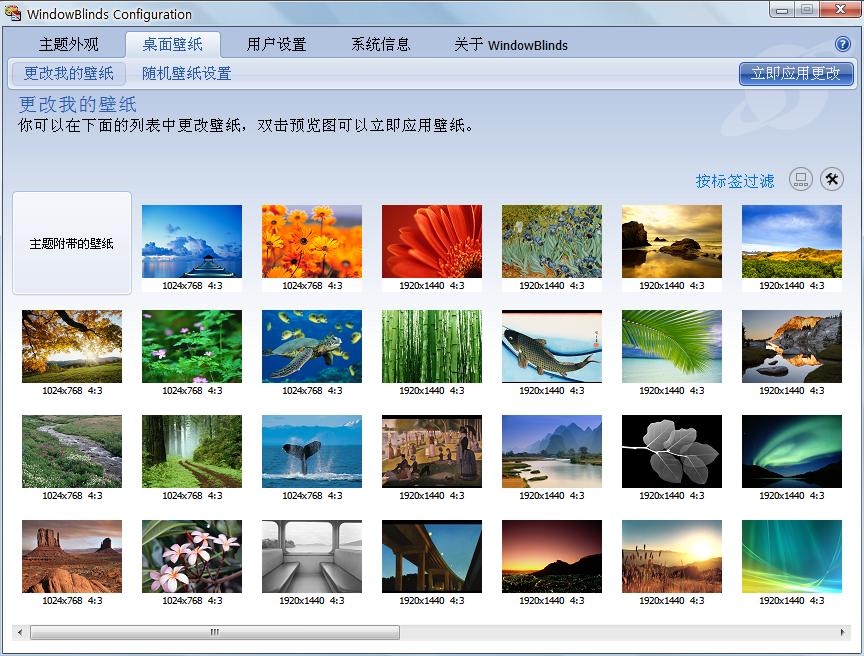Choose the koi fish painting wallpaper

(x=552, y=346)
